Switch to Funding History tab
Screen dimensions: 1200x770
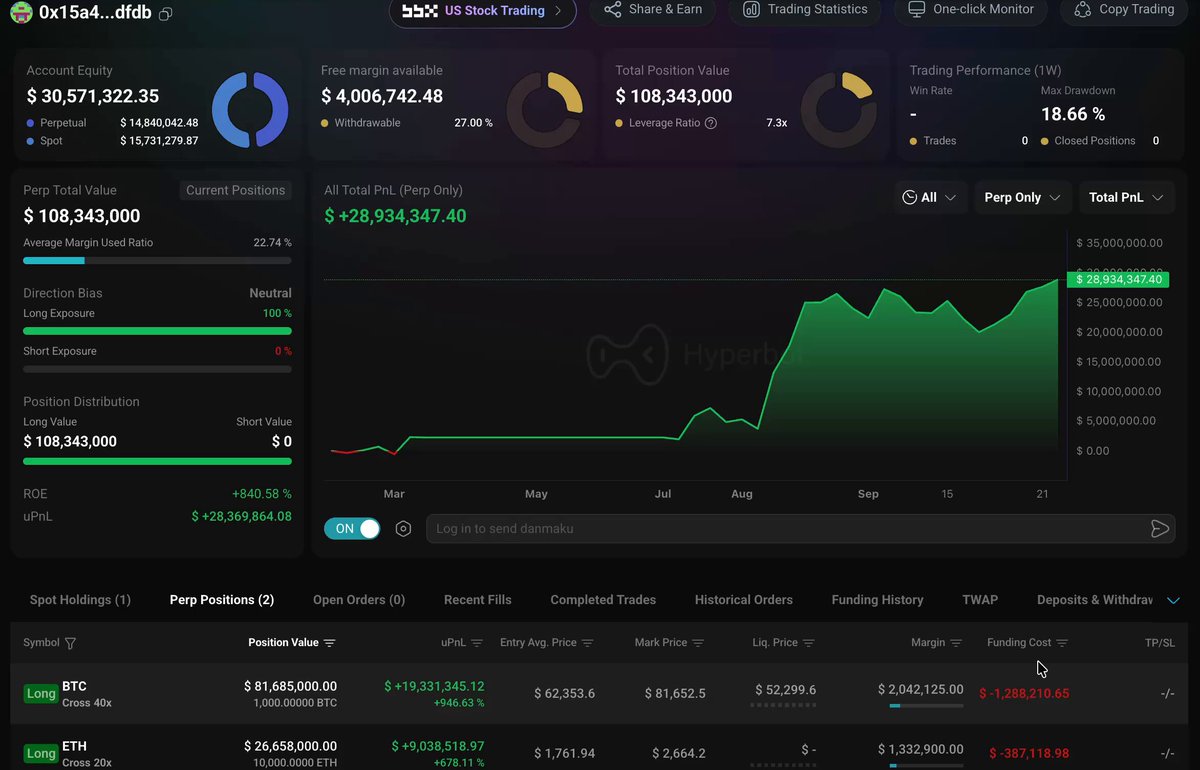click(877, 600)
